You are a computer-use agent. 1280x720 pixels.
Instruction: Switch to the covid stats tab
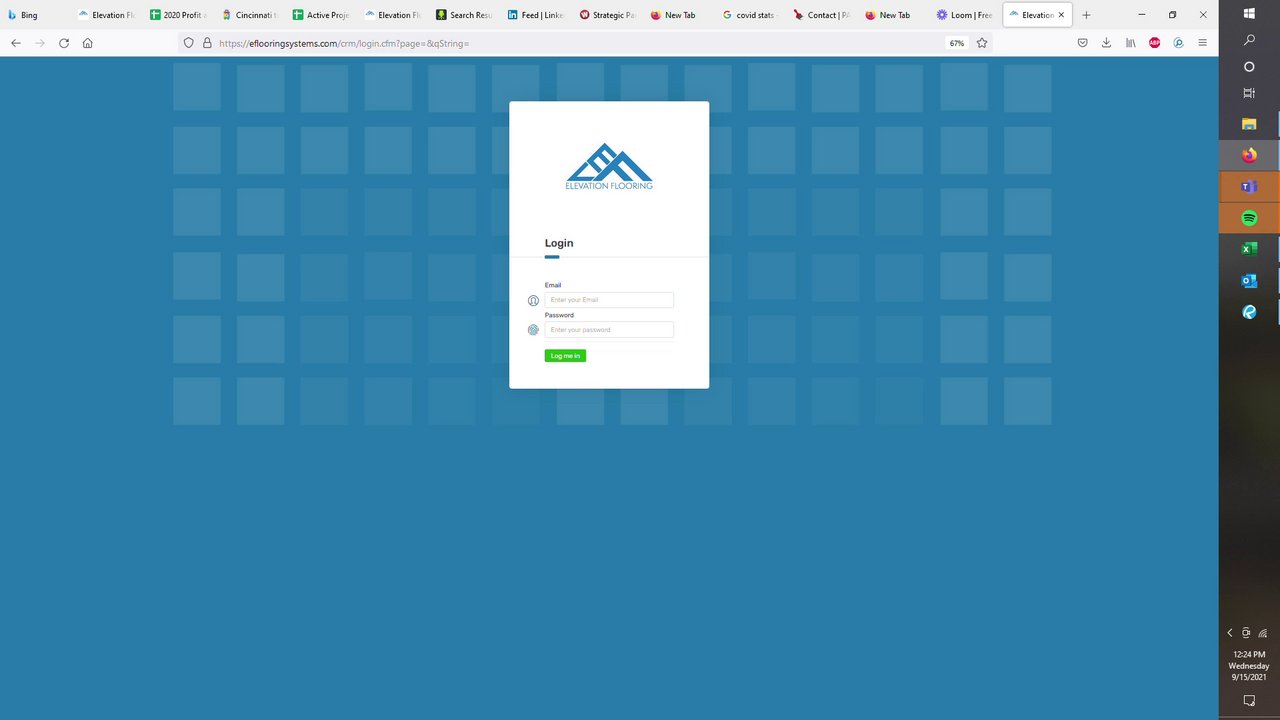[750, 15]
